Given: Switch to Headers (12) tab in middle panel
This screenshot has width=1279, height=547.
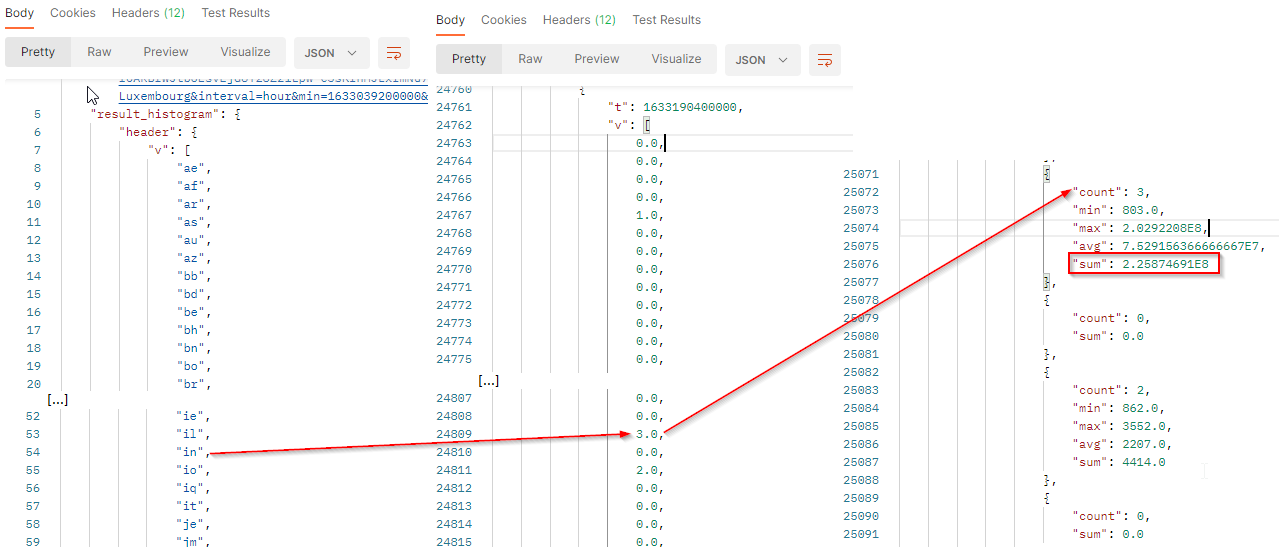Looking at the screenshot, I should [x=579, y=20].
